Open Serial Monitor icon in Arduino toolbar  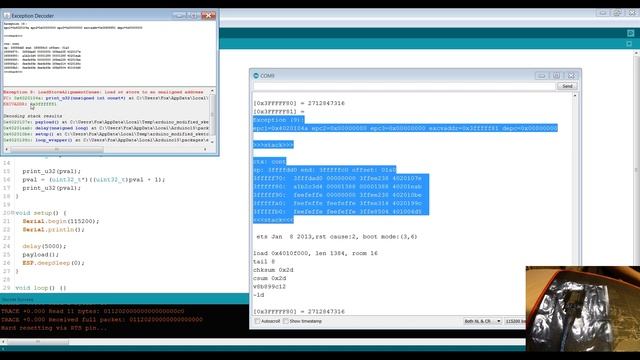pyautogui.click(x=631, y=33)
